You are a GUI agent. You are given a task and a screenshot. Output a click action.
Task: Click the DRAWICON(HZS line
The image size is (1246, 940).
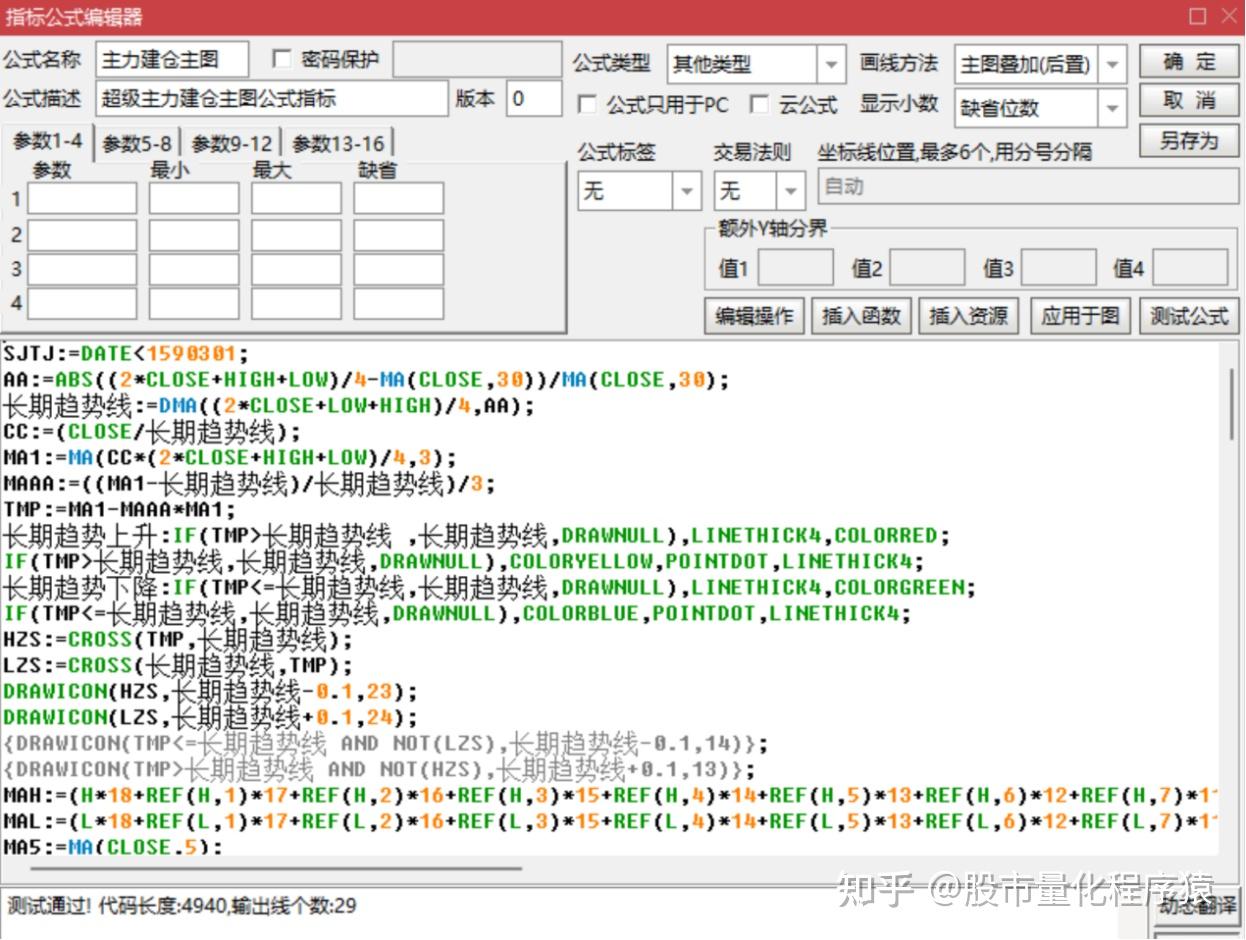click(210, 691)
